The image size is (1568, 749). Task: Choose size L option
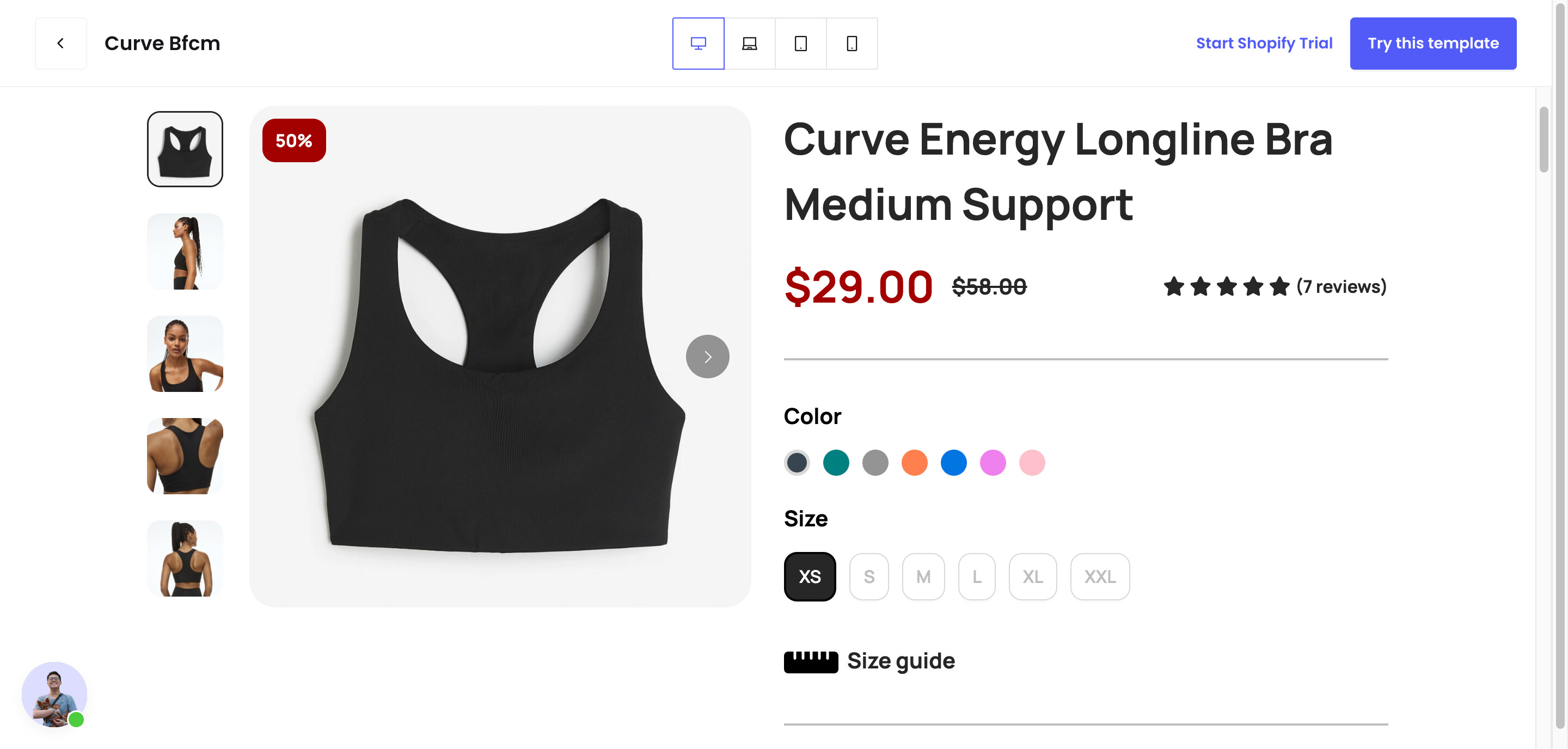(976, 576)
